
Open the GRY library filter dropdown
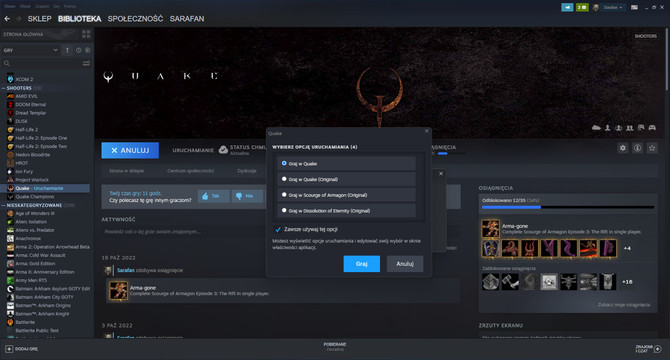(x=30, y=50)
